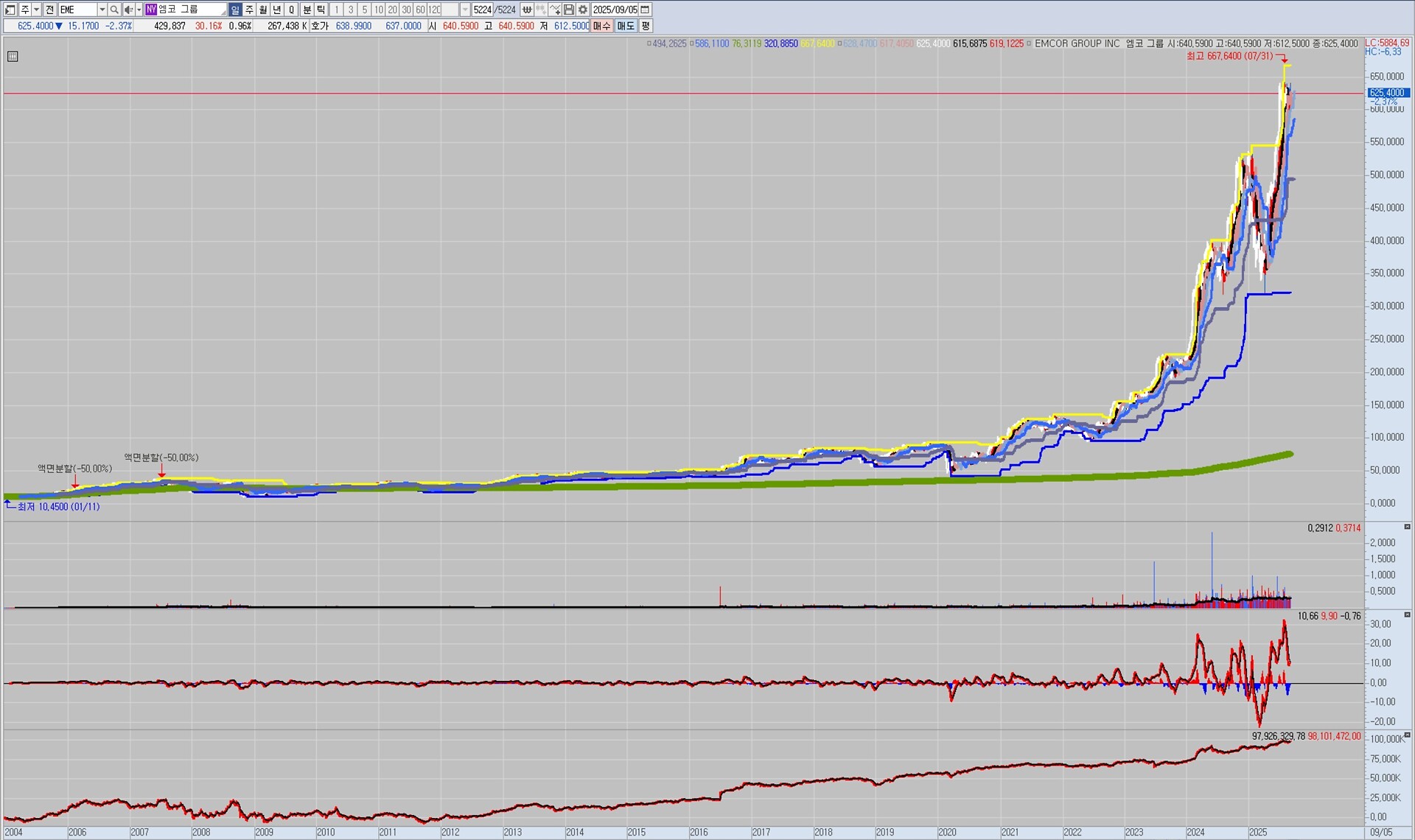Click the save floppy disk icon

tap(569, 10)
